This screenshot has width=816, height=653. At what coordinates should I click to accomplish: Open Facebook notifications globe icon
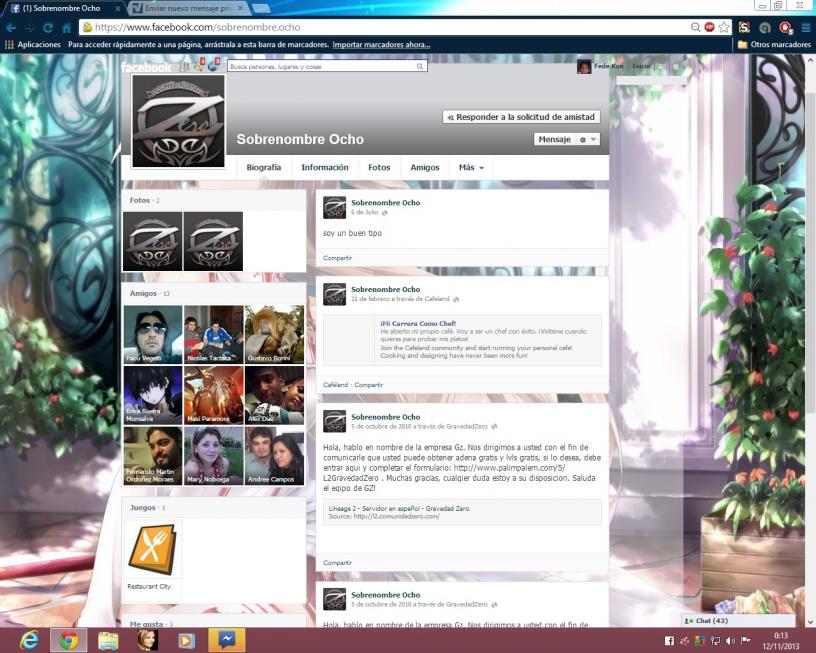213,66
